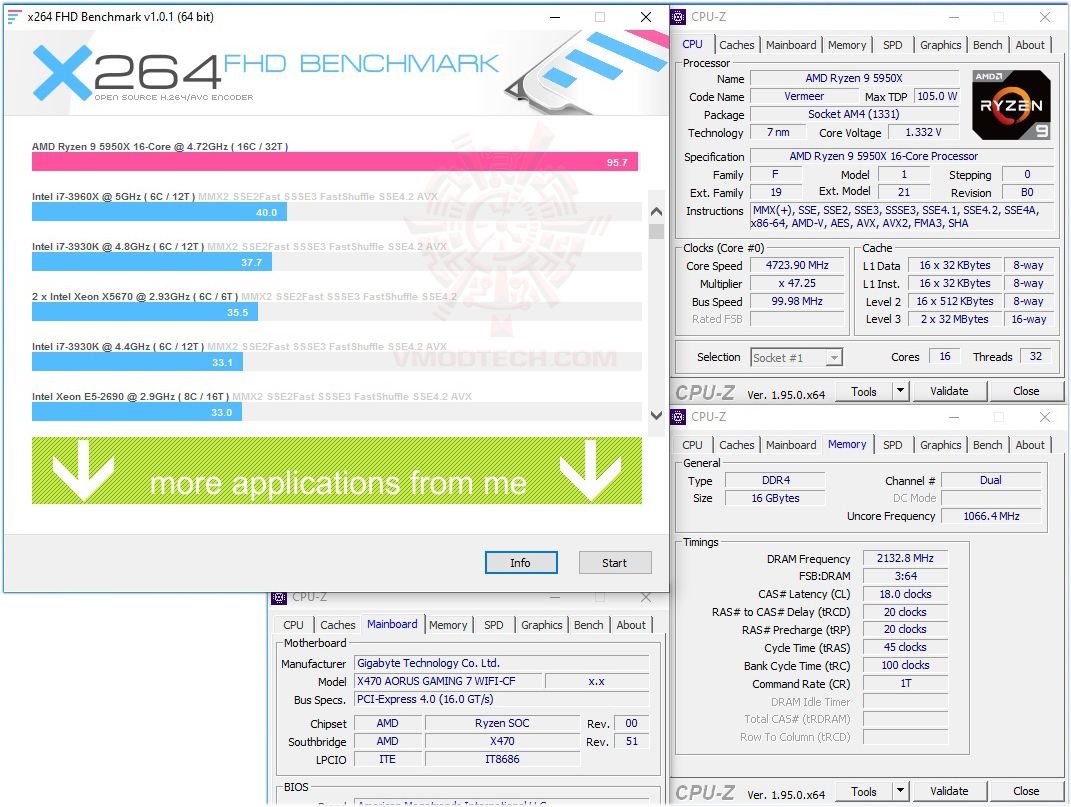1071x807 pixels.
Task: Click the DRAM Frequency 2132.8 MHz value
Action: coord(905,558)
